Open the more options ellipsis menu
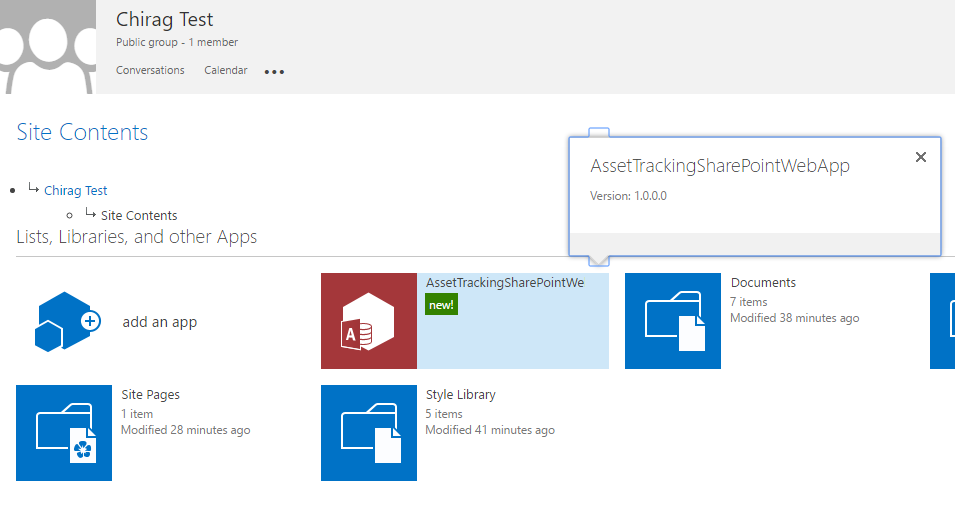Viewport: 955px width, 507px height. (x=274, y=72)
